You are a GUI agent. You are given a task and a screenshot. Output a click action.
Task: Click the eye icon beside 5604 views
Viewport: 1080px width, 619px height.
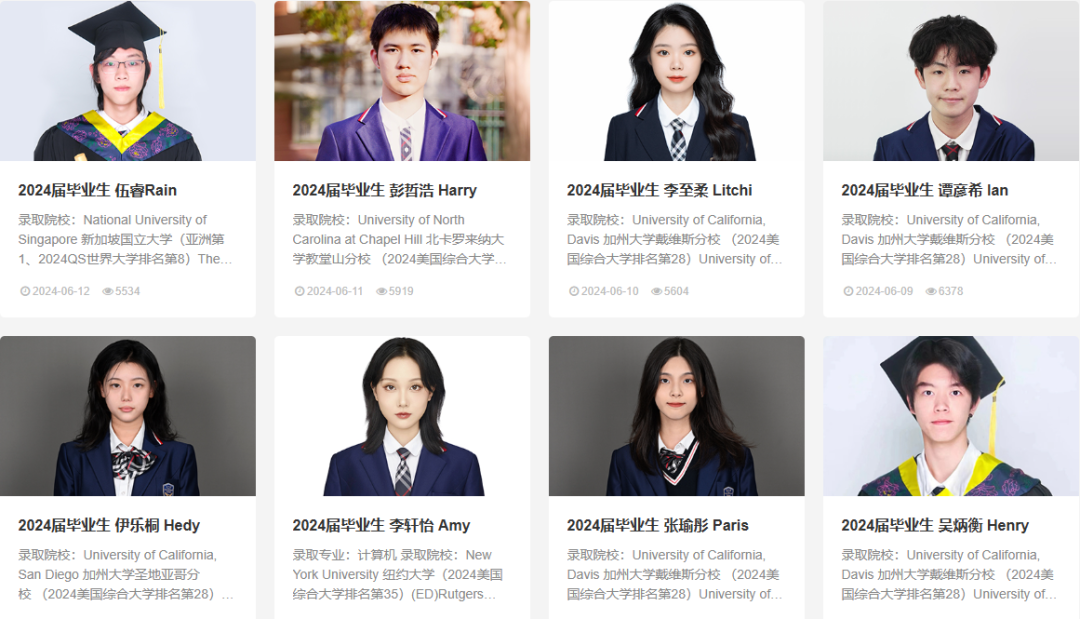[x=656, y=291]
